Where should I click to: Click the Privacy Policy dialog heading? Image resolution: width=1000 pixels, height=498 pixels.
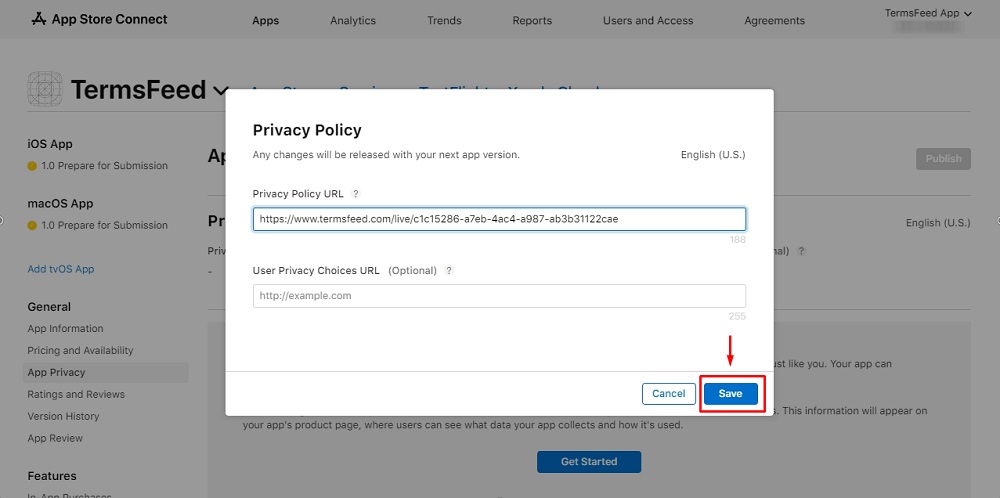pyautogui.click(x=307, y=130)
